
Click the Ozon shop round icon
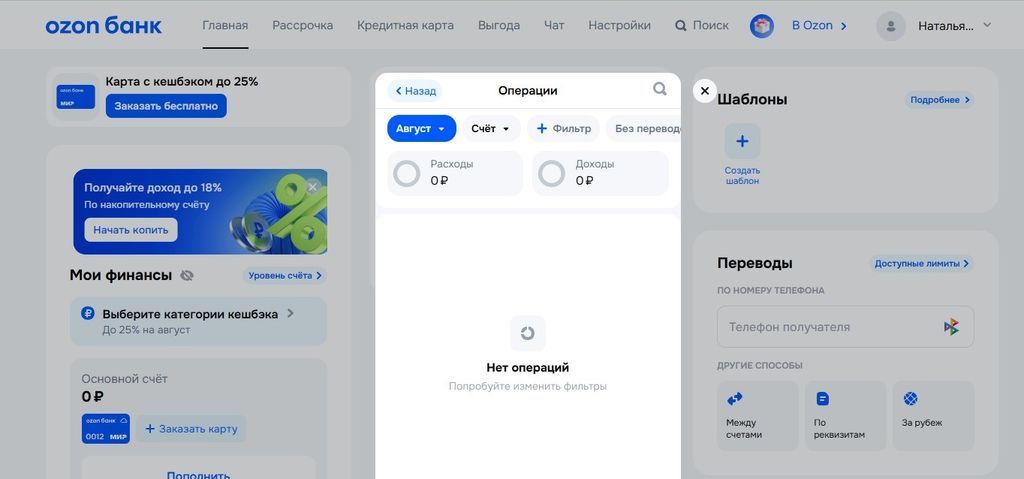(x=761, y=26)
